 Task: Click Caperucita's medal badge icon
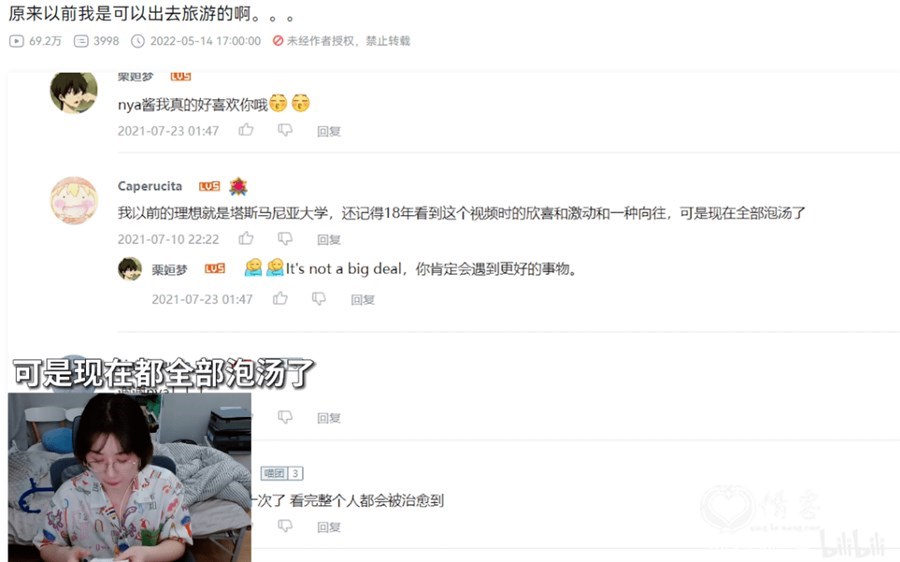[238, 186]
